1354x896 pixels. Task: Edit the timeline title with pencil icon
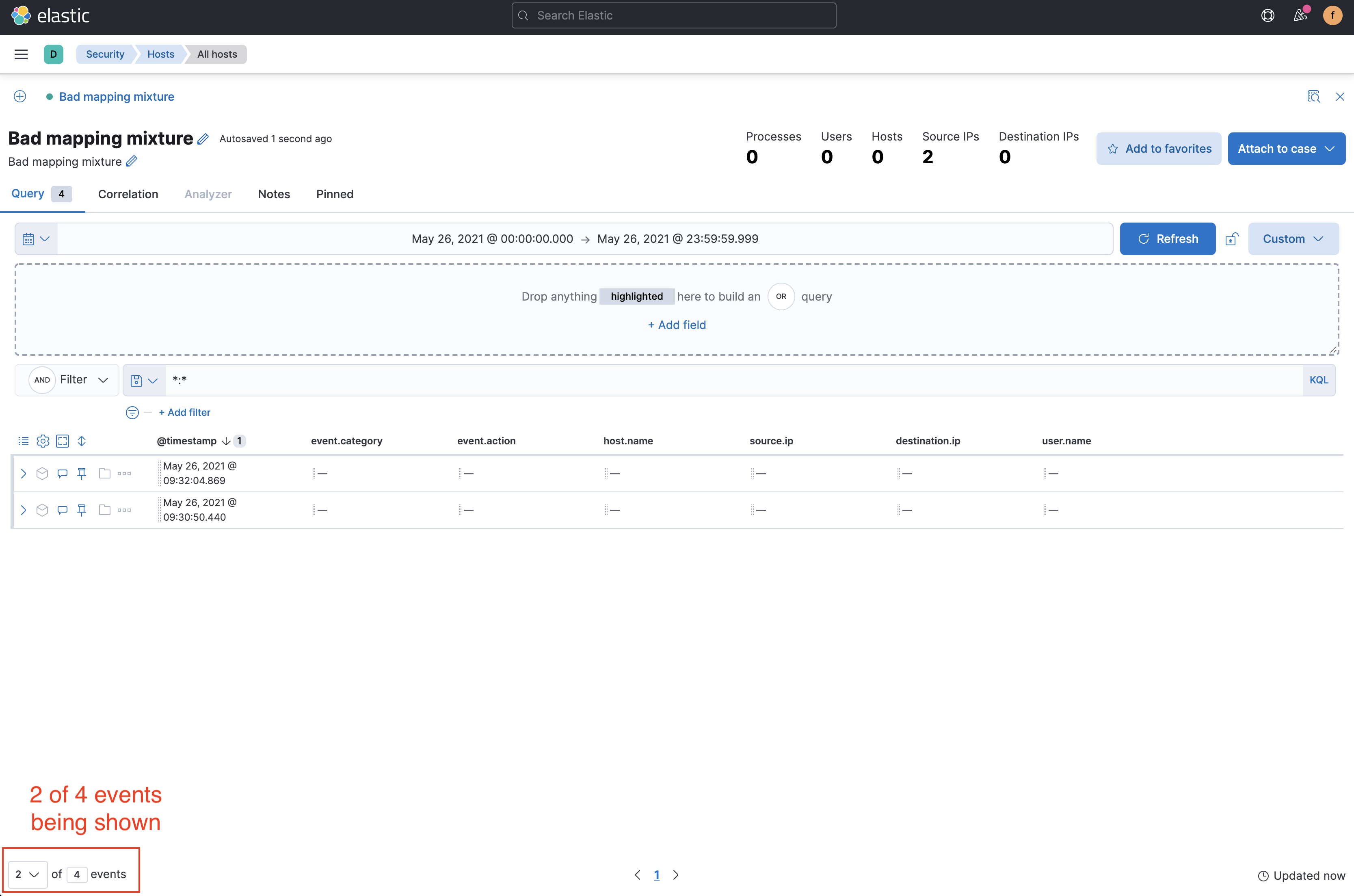(203, 138)
